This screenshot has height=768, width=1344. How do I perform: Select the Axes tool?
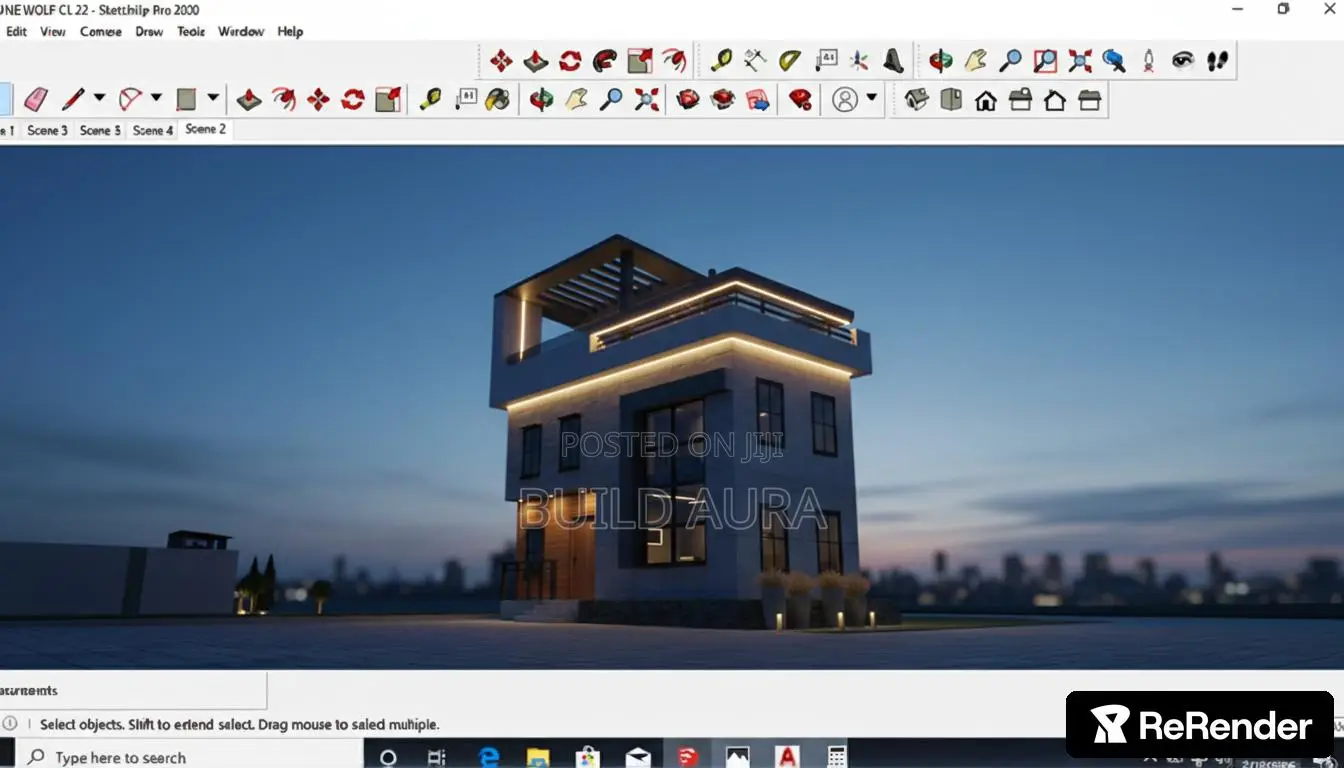click(x=859, y=61)
